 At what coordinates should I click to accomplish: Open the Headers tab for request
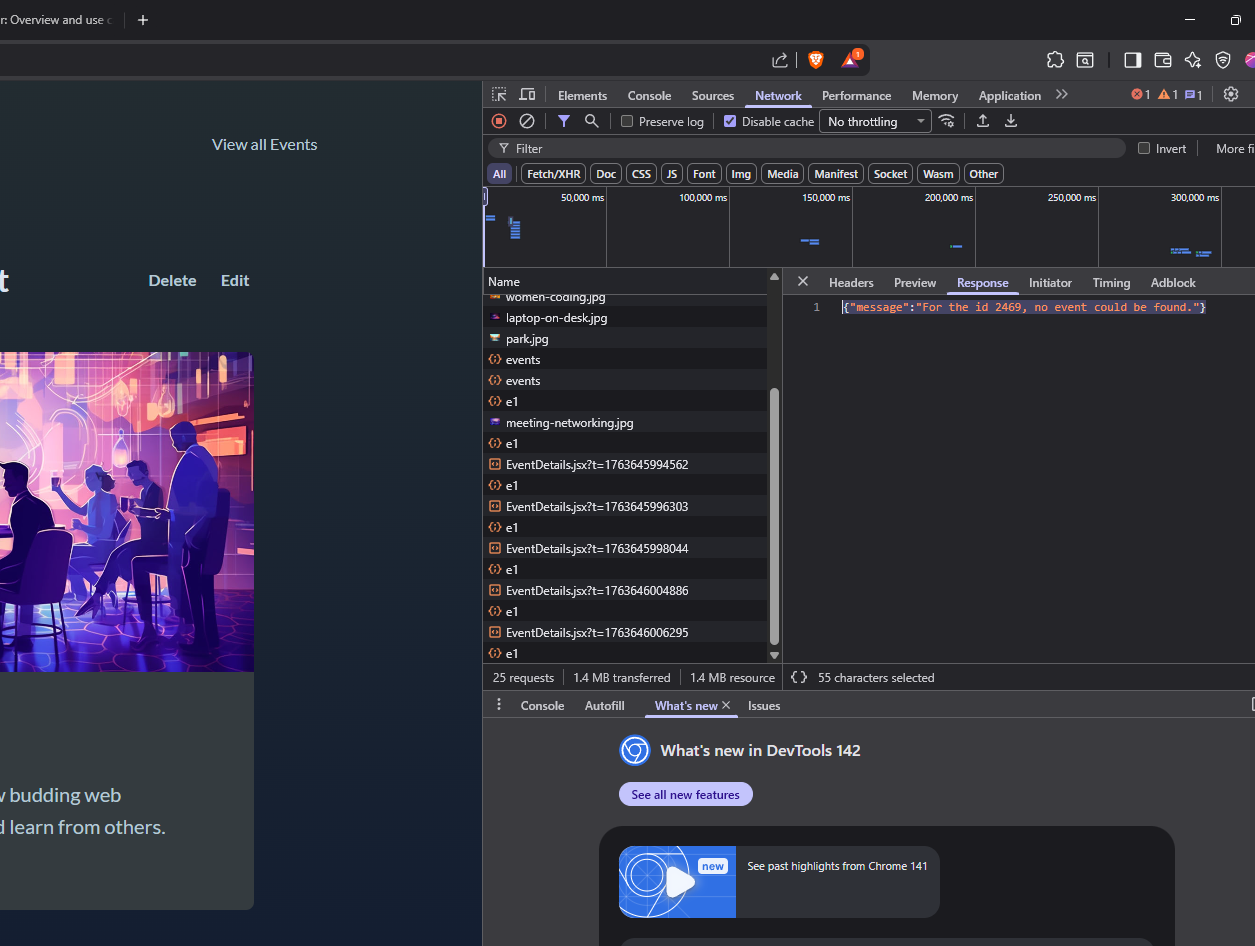point(851,283)
